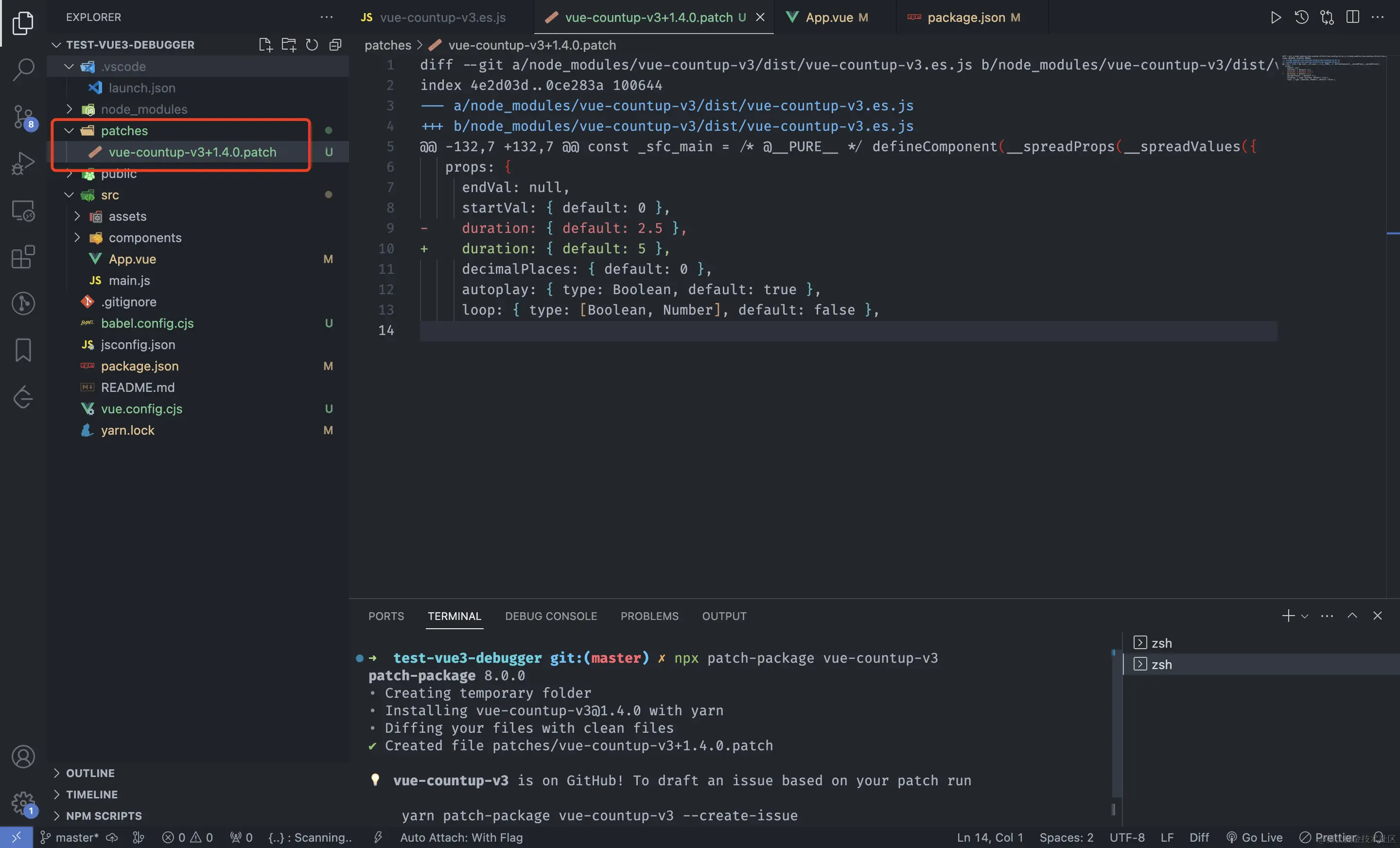Maximize the terminal panel size

click(x=1352, y=616)
